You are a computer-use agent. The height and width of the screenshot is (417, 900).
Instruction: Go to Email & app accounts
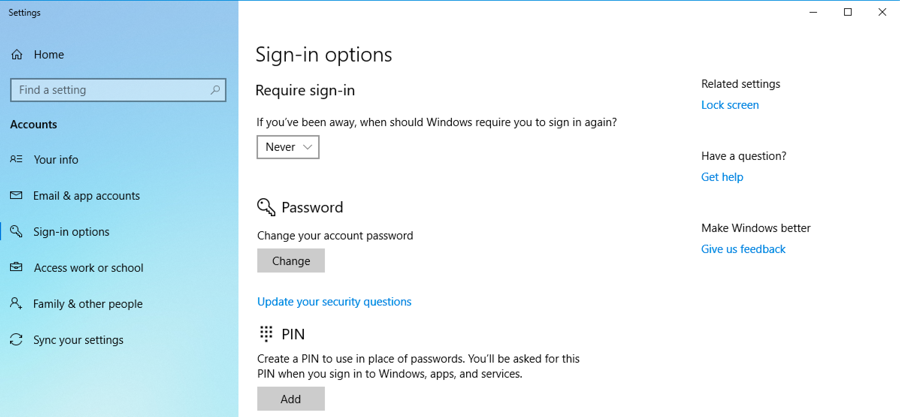click(86, 196)
